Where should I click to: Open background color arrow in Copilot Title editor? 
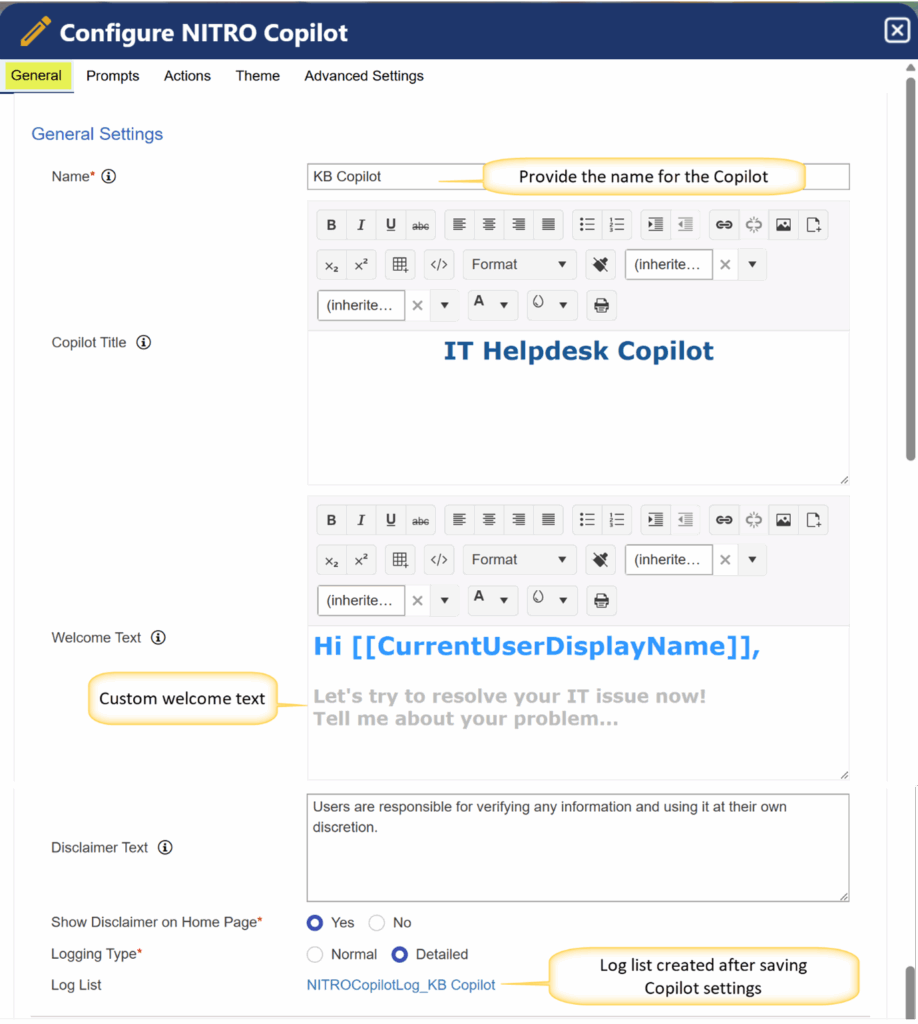click(x=563, y=305)
